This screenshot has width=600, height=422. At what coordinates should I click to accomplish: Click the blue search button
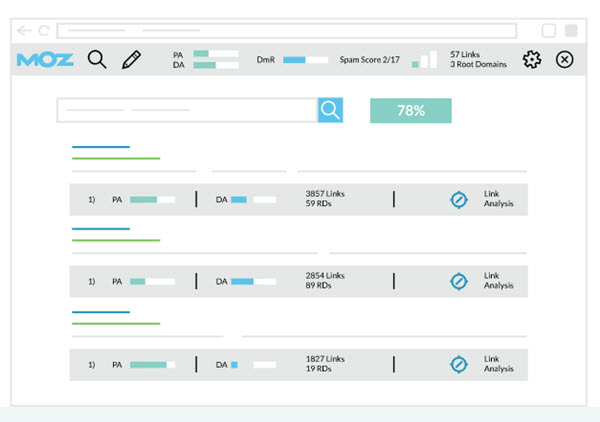330,110
